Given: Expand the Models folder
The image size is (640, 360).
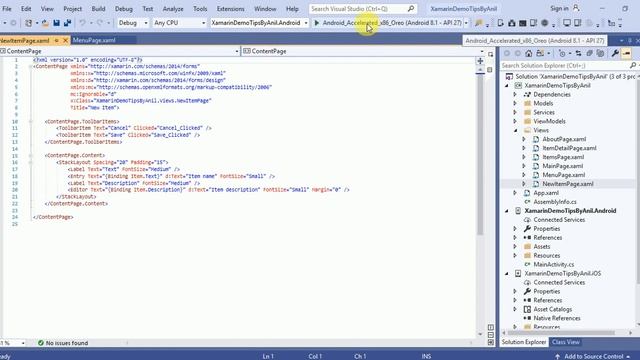Looking at the screenshot, I should coord(515,103).
